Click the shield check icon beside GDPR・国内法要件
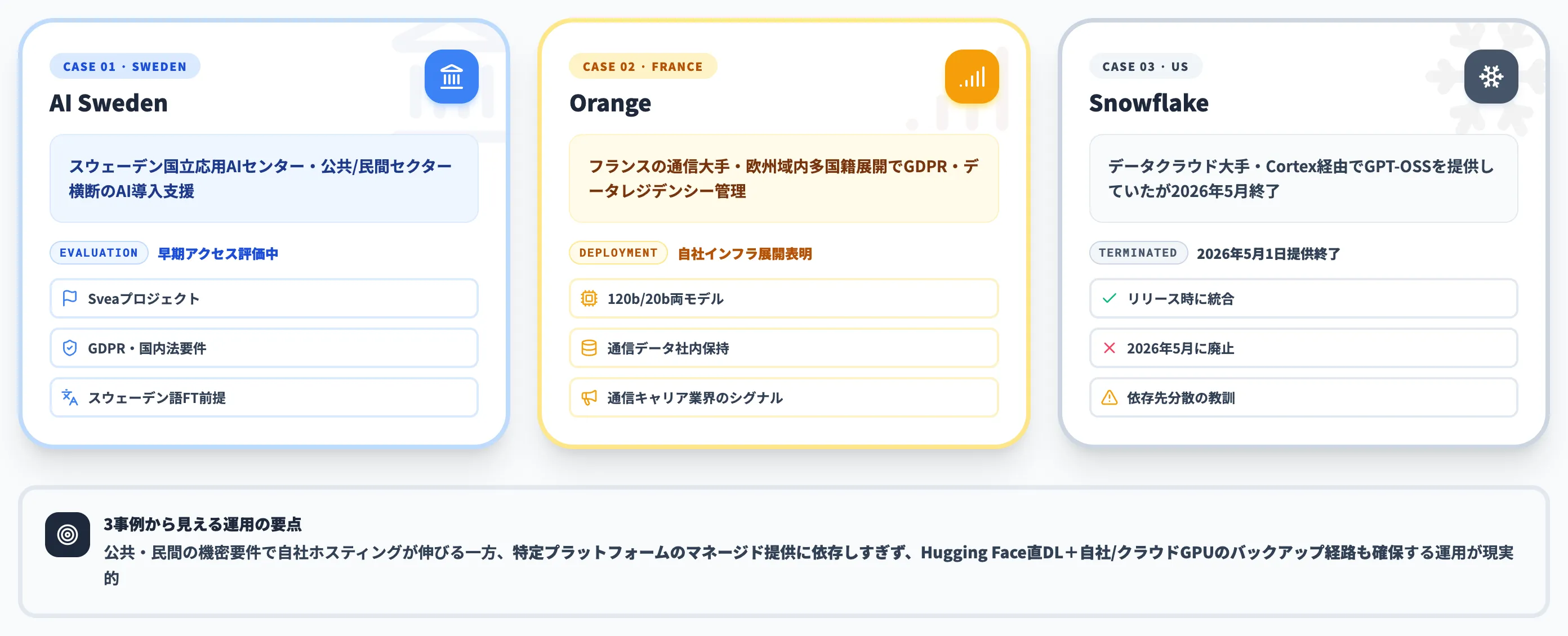 pos(70,348)
